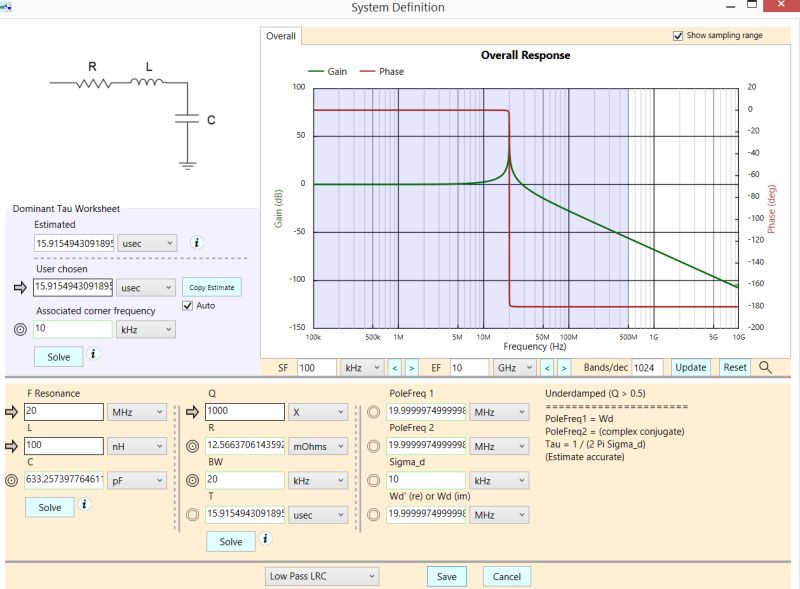The image size is (800, 589).
Task: Click info icon beside Dominant Tau Solve button
Action: [x=94, y=353]
